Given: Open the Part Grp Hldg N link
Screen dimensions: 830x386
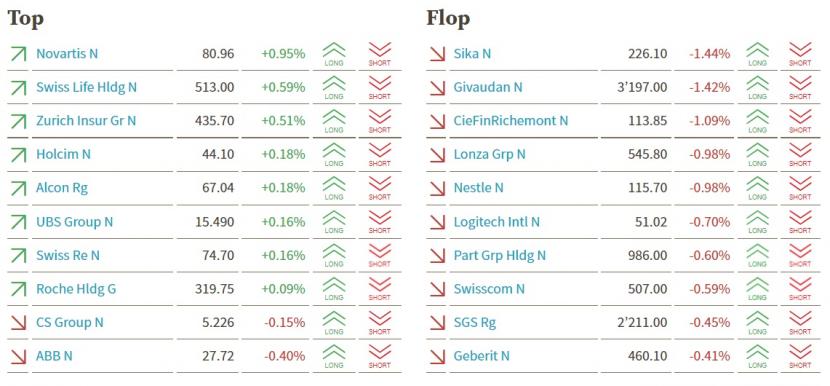Looking at the screenshot, I should [499, 255].
